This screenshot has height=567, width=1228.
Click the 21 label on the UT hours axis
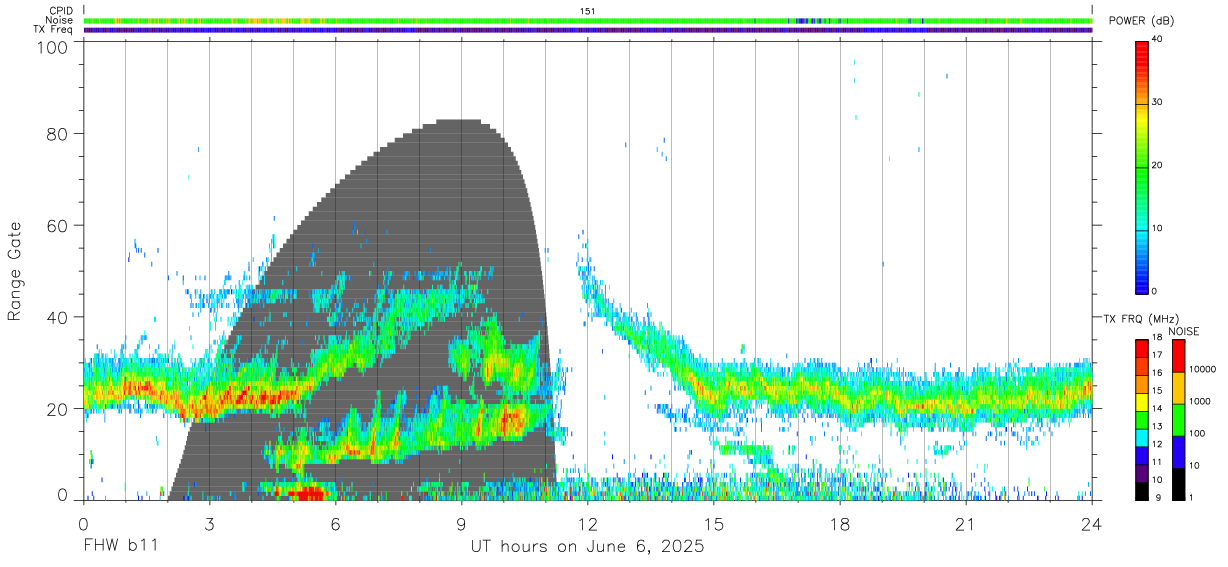pyautogui.click(x=966, y=523)
